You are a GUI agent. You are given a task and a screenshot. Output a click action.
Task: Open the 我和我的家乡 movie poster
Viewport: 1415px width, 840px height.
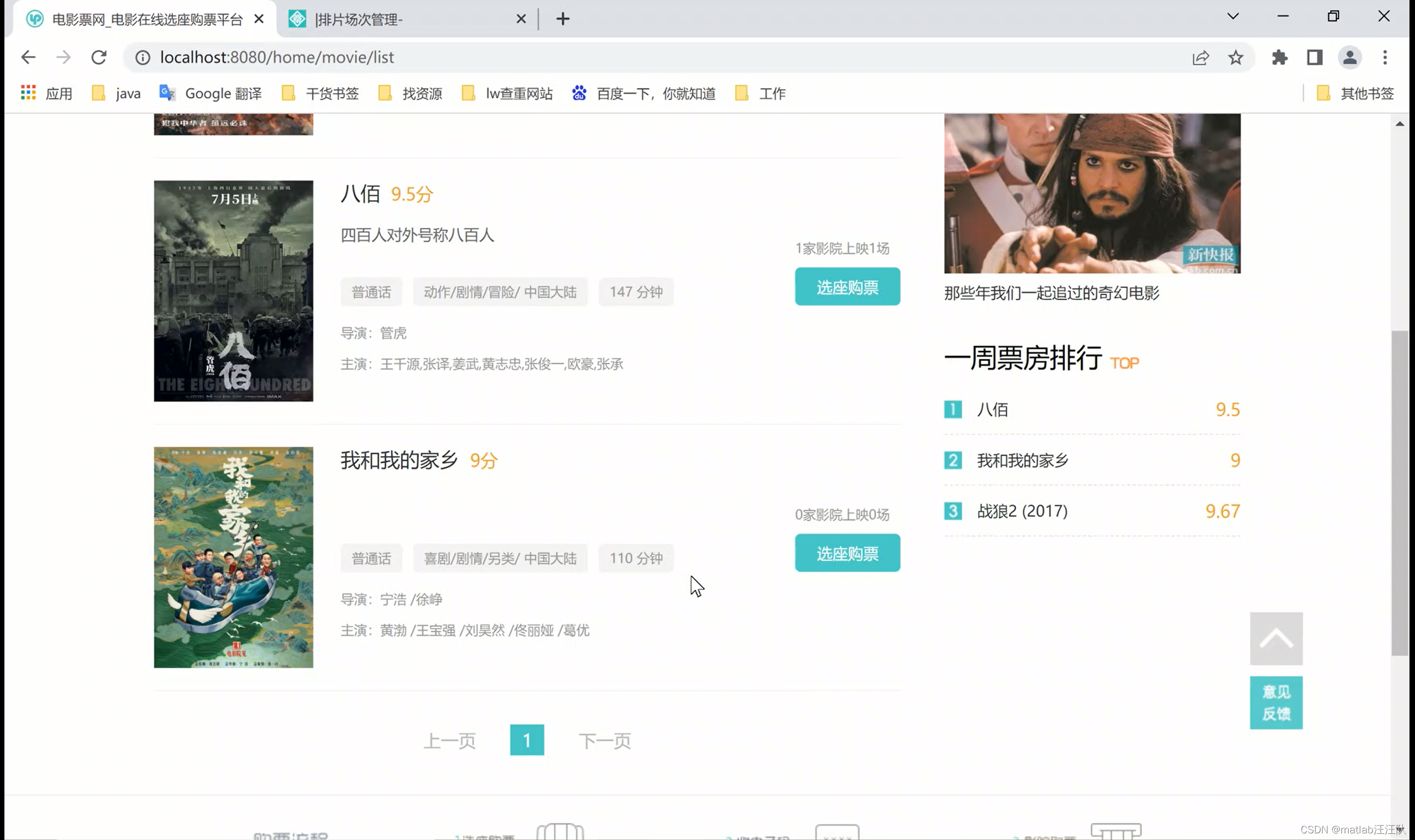coord(233,557)
